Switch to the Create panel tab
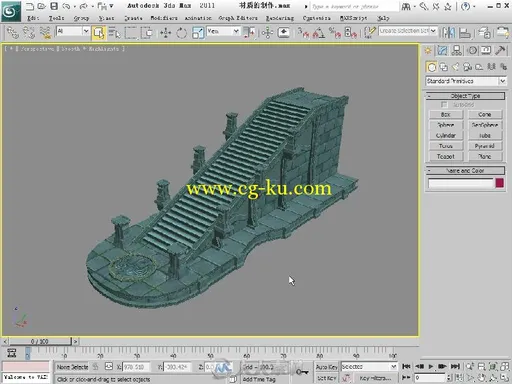 (428, 51)
